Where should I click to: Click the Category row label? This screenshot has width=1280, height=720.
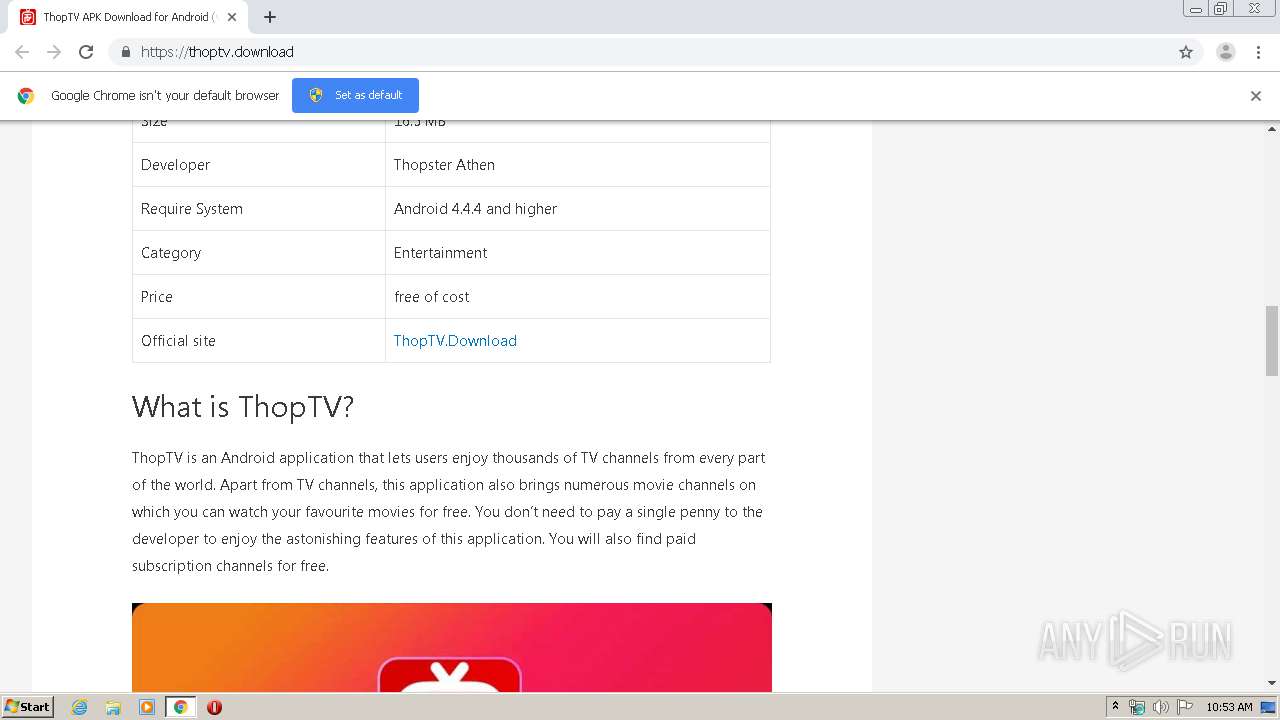(171, 253)
